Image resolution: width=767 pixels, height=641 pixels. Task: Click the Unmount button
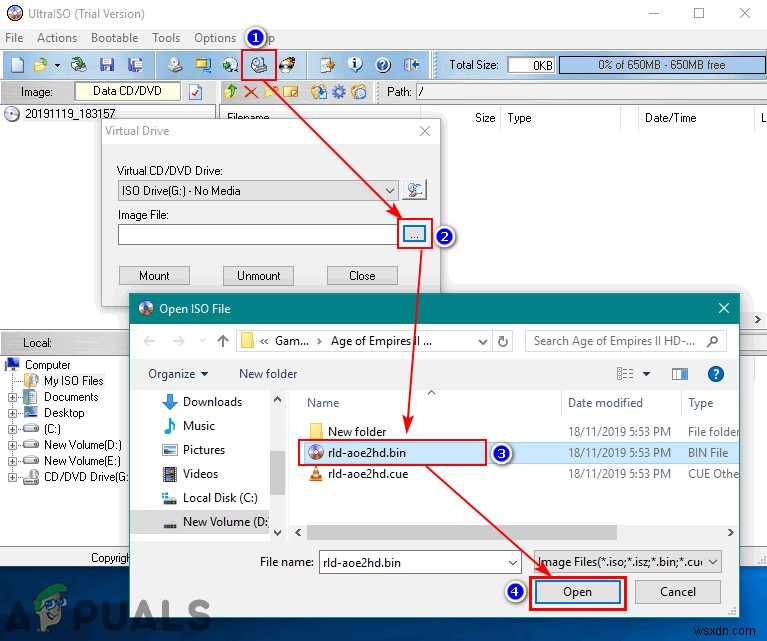click(x=258, y=275)
